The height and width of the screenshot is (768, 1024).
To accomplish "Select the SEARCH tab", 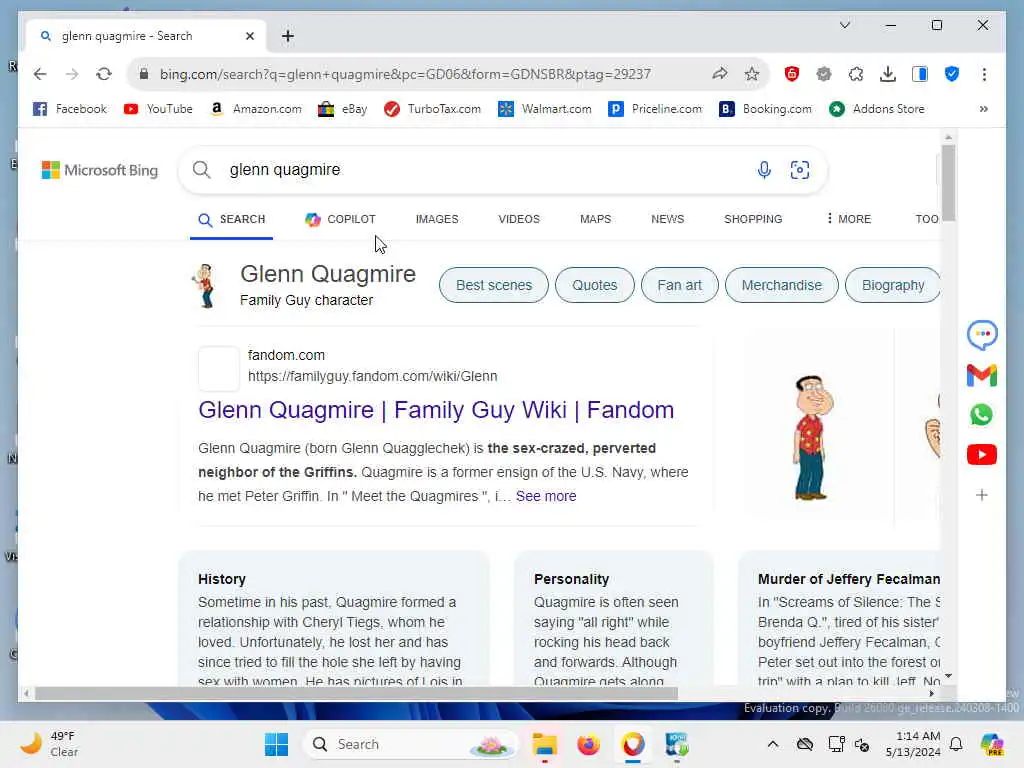I will (232, 219).
